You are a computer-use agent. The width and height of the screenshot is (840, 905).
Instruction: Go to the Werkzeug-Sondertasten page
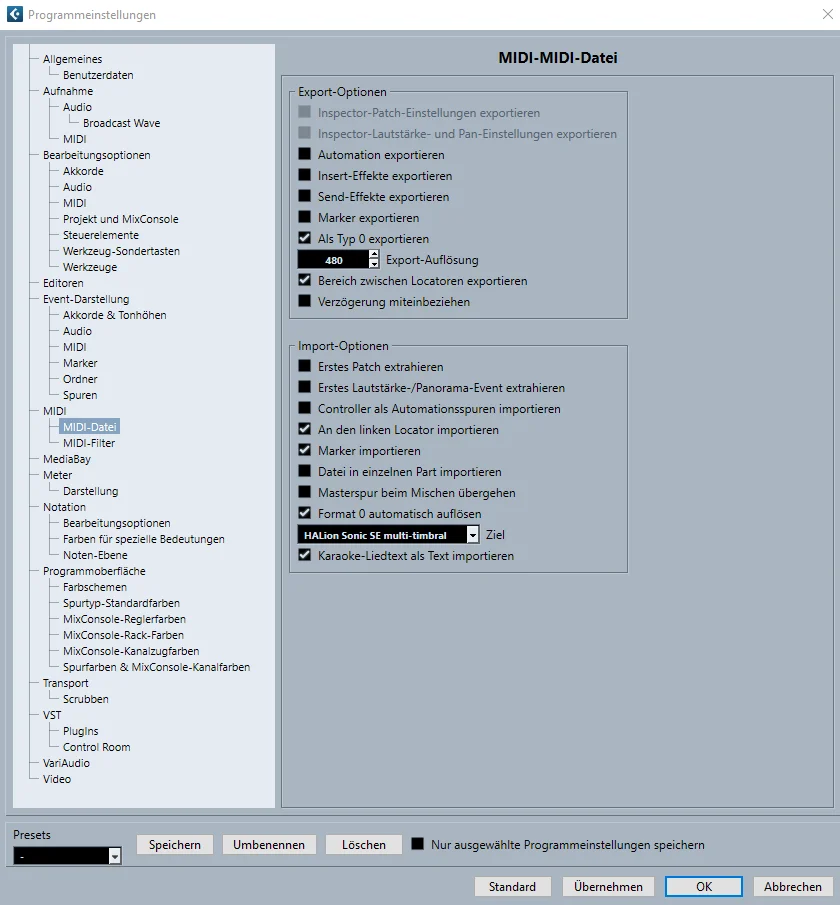coord(121,251)
